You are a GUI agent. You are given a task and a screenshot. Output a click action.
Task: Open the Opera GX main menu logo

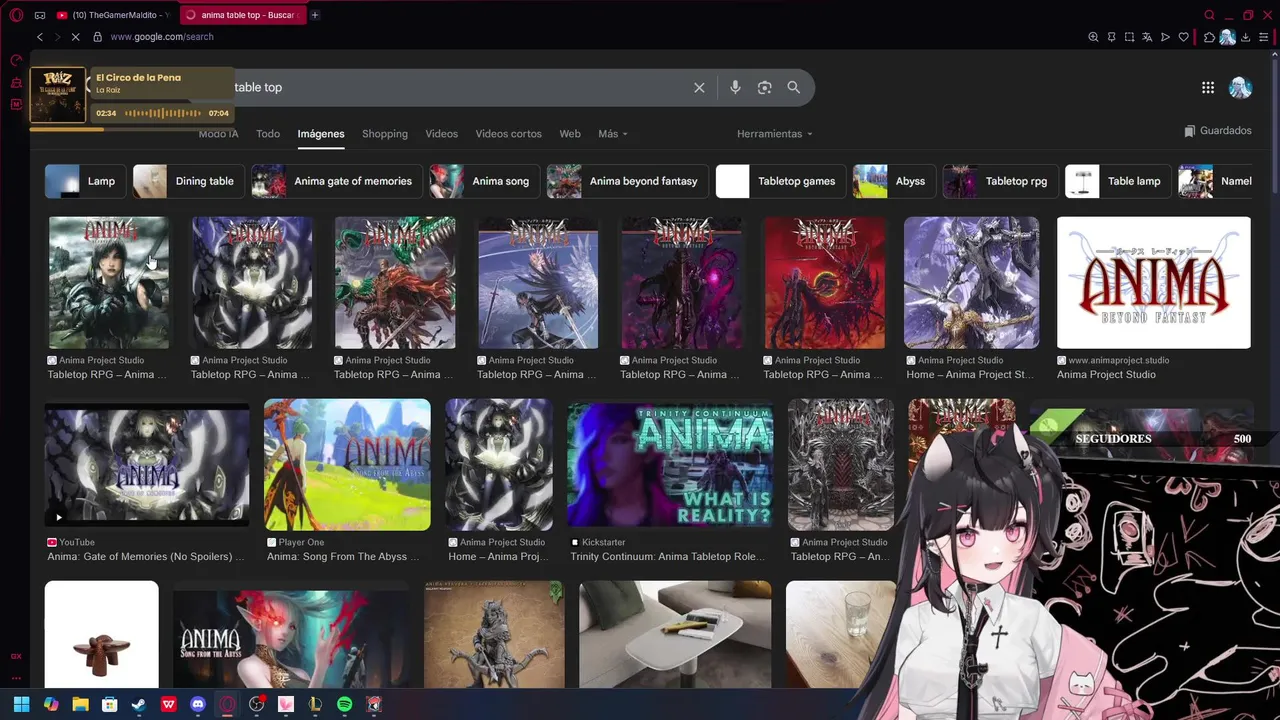16,15
